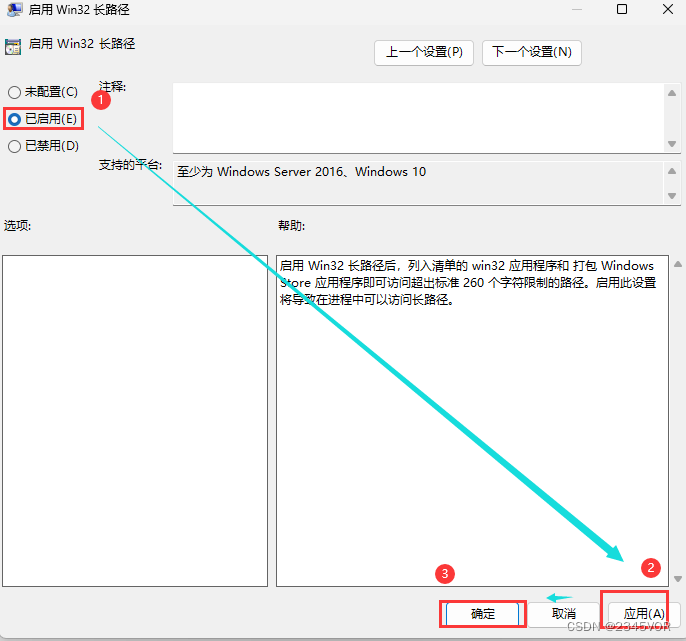The width and height of the screenshot is (686, 641).
Task: Go to 下一个设置(N)
Action: coord(532,53)
